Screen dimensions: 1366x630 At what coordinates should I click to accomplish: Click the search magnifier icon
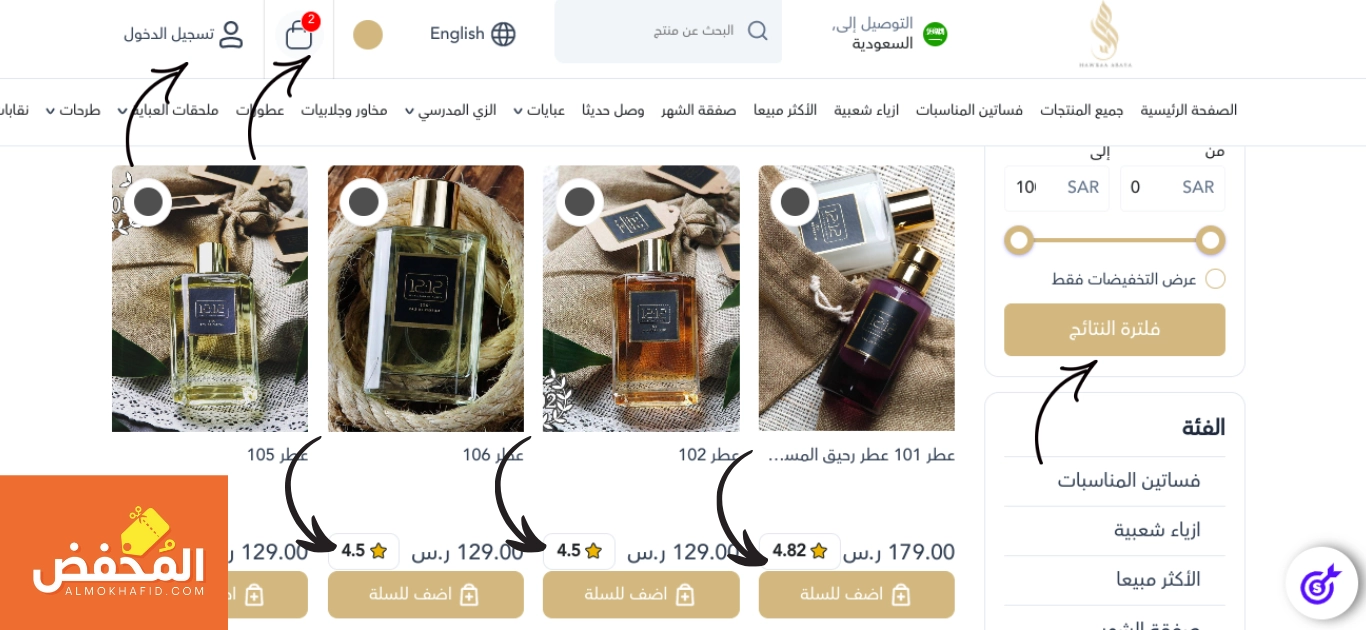pos(758,31)
